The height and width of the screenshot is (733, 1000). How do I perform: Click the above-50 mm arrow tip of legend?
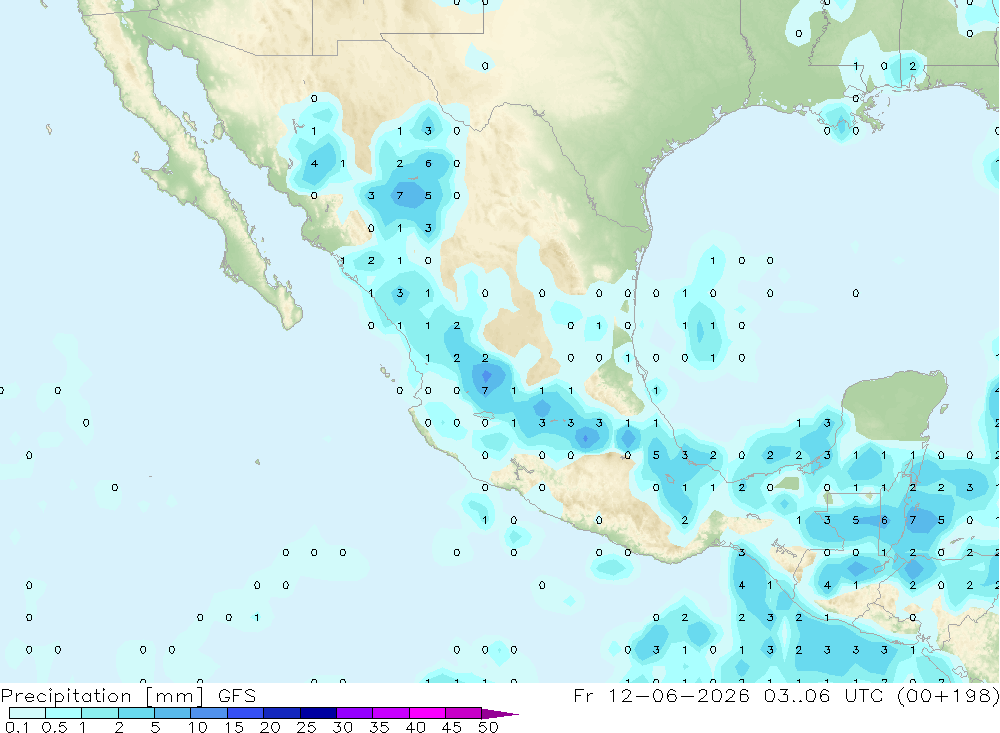(501, 714)
